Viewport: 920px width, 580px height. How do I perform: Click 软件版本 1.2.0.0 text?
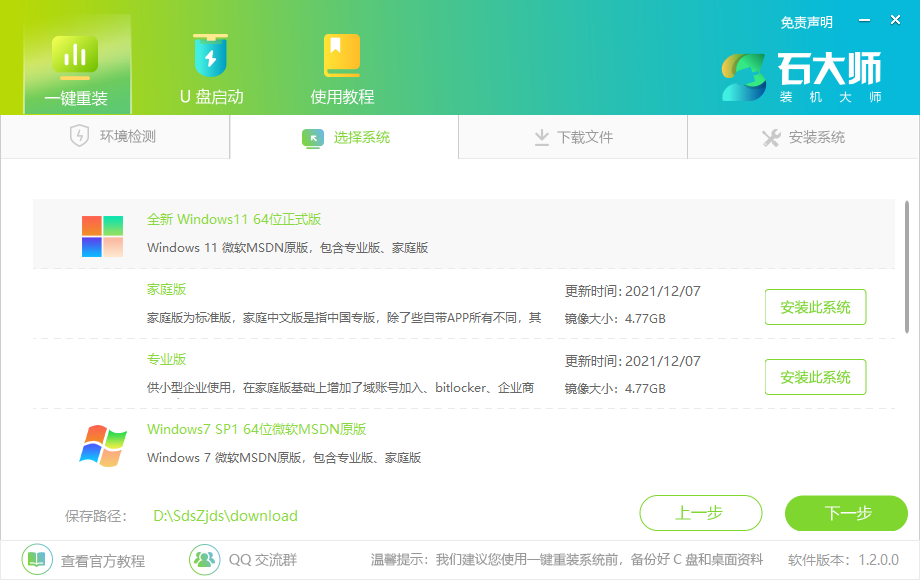pos(843,560)
